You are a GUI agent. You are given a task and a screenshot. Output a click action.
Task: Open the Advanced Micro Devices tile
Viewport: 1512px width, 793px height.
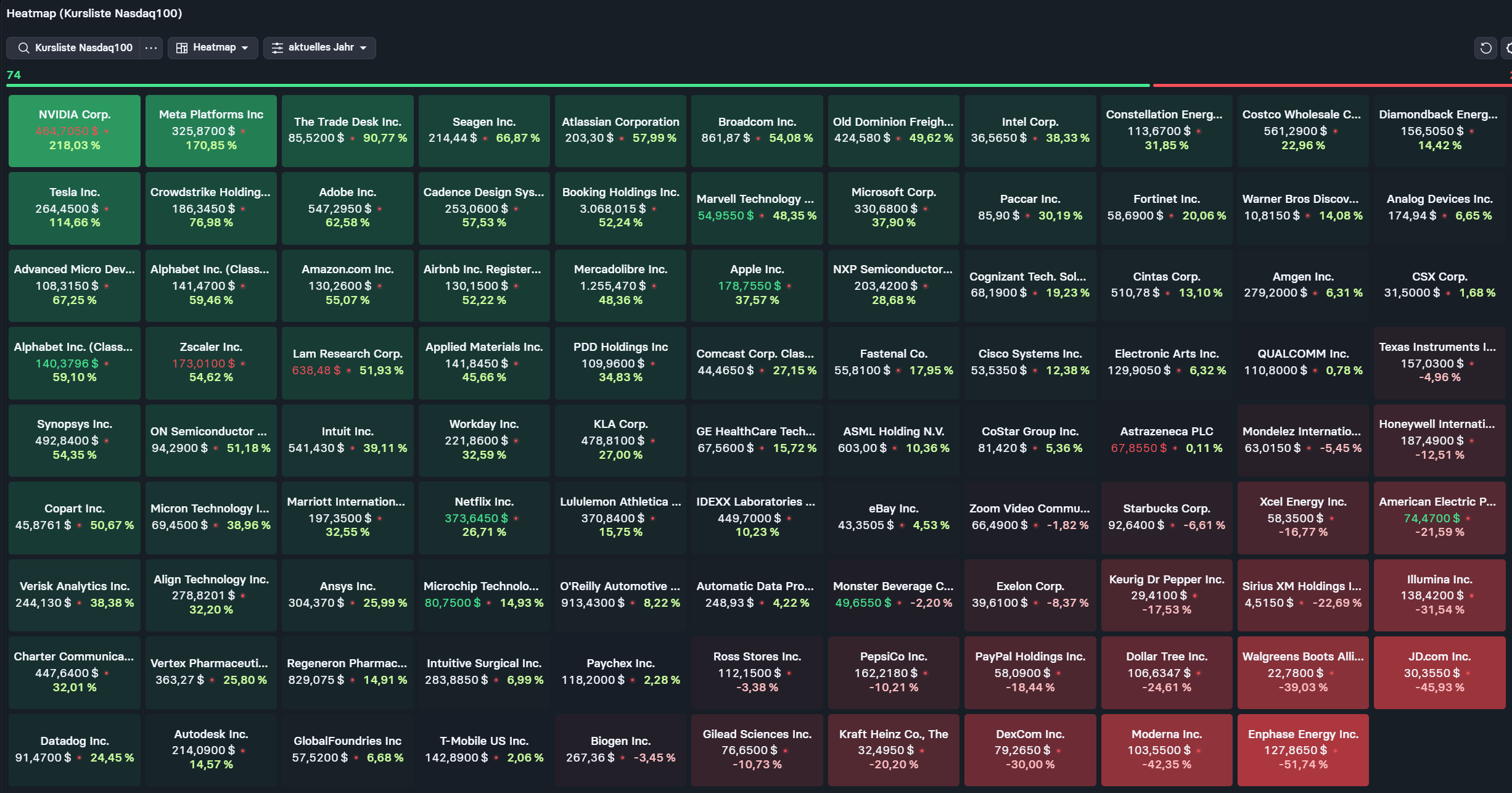coord(75,286)
